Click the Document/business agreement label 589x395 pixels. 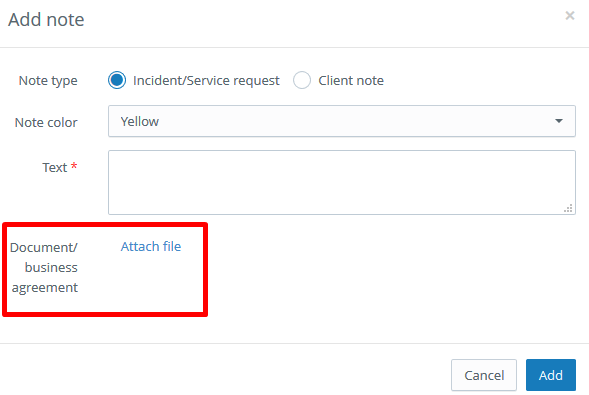[x=44, y=267]
